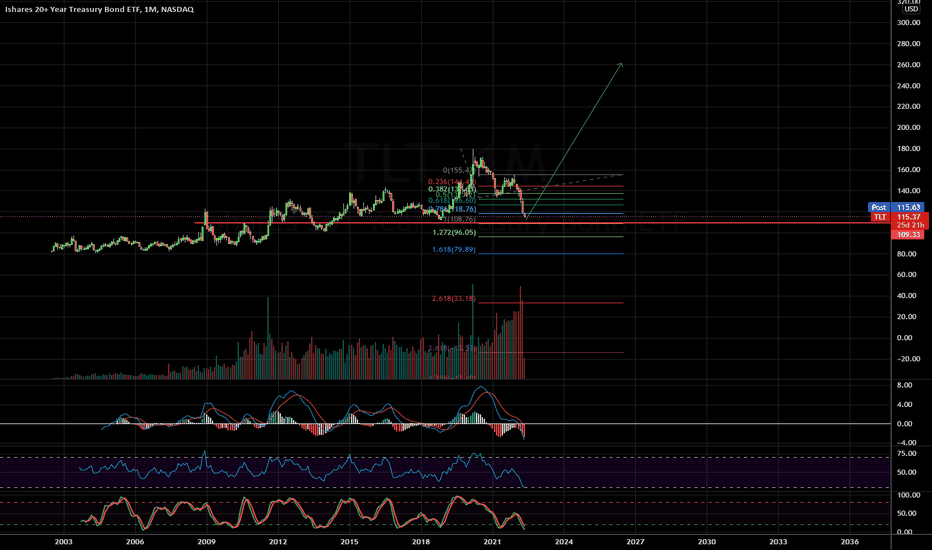Click the 75.00 RSI scale value
932x550 pixels.
(x=906, y=454)
